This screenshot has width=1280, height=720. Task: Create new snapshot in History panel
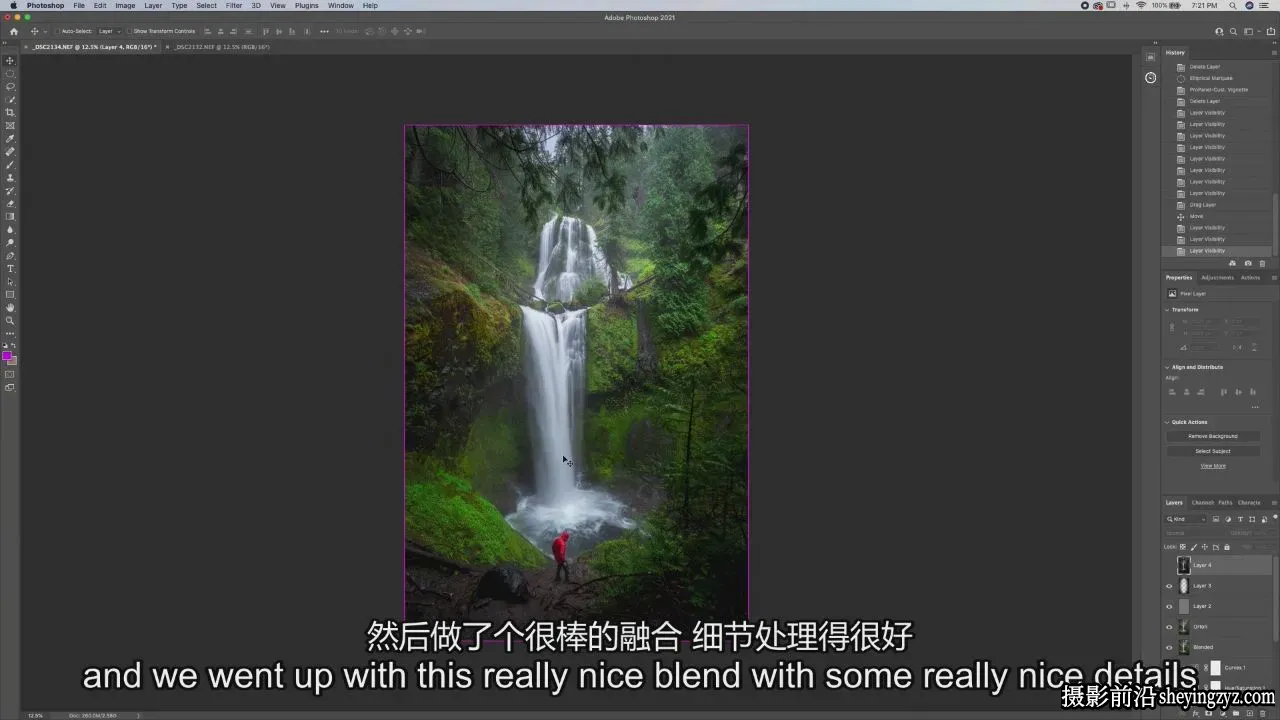tap(1247, 263)
